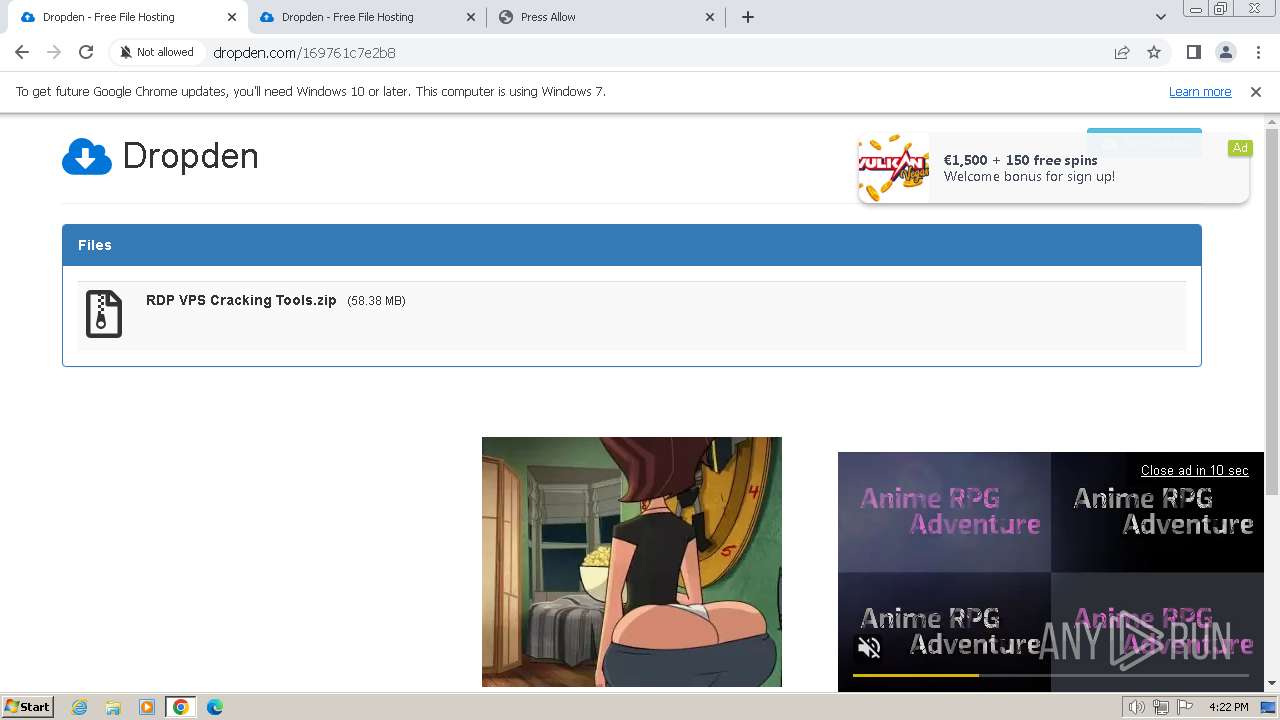Click the taskbar clock showing 4:22 PM

coord(1228,707)
